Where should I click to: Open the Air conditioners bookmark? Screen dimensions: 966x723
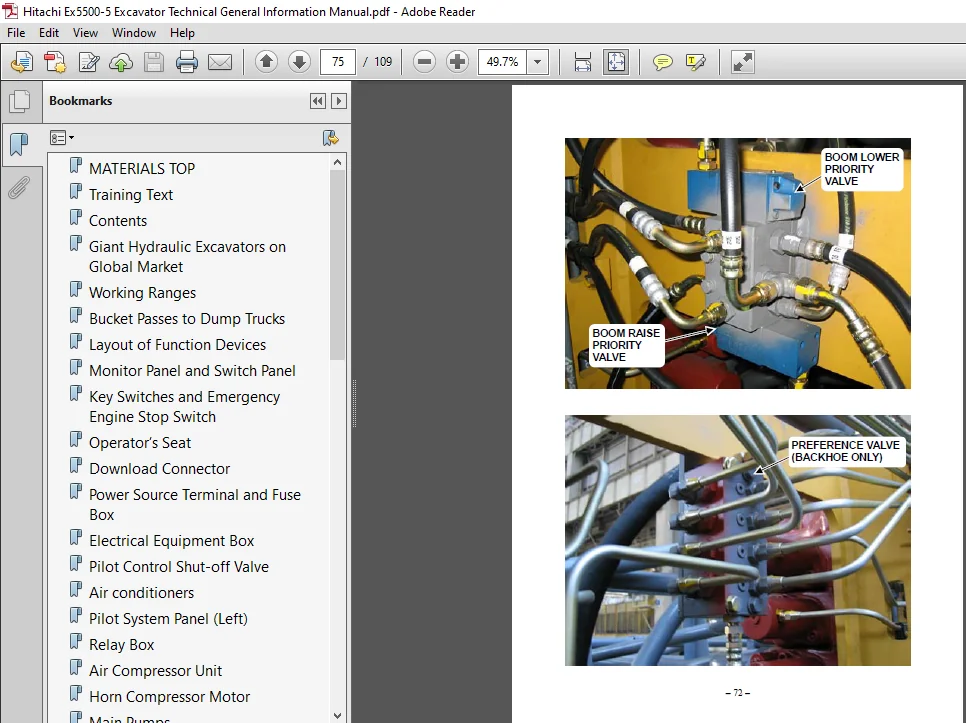(x=141, y=592)
